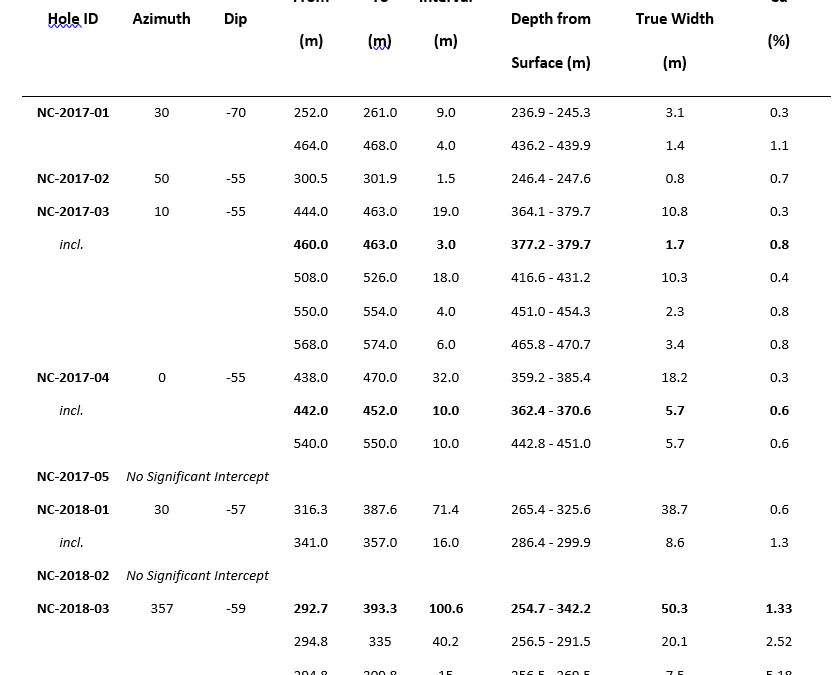
Task: Click hole ID NC-2018-03
Action: (73, 609)
